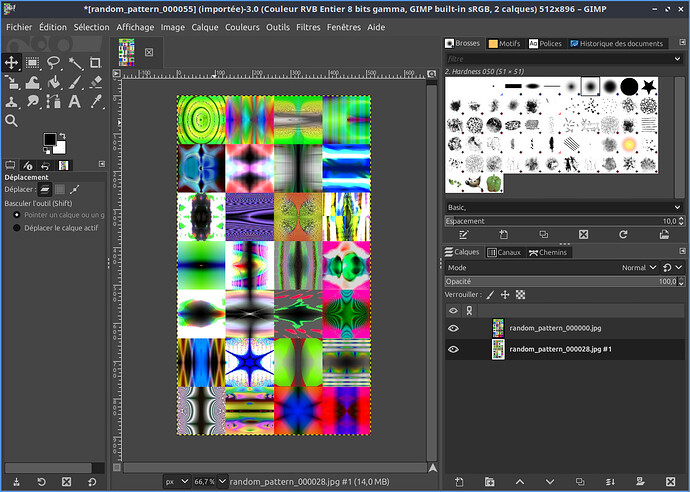Screen dimensions: 690x492
Task: Open the Calque menu
Action: click(205, 27)
